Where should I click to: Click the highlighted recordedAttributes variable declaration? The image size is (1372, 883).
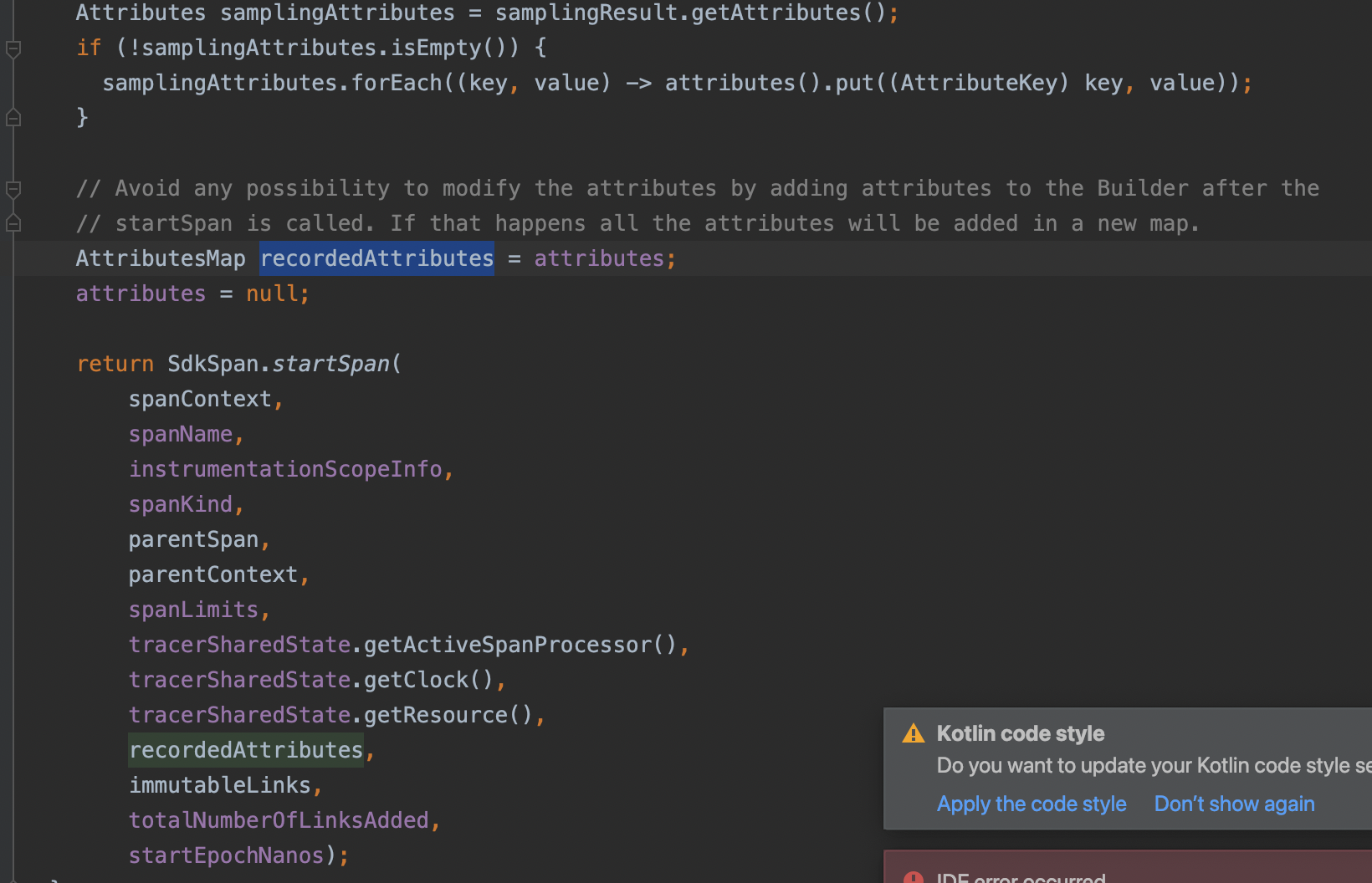coord(377,258)
